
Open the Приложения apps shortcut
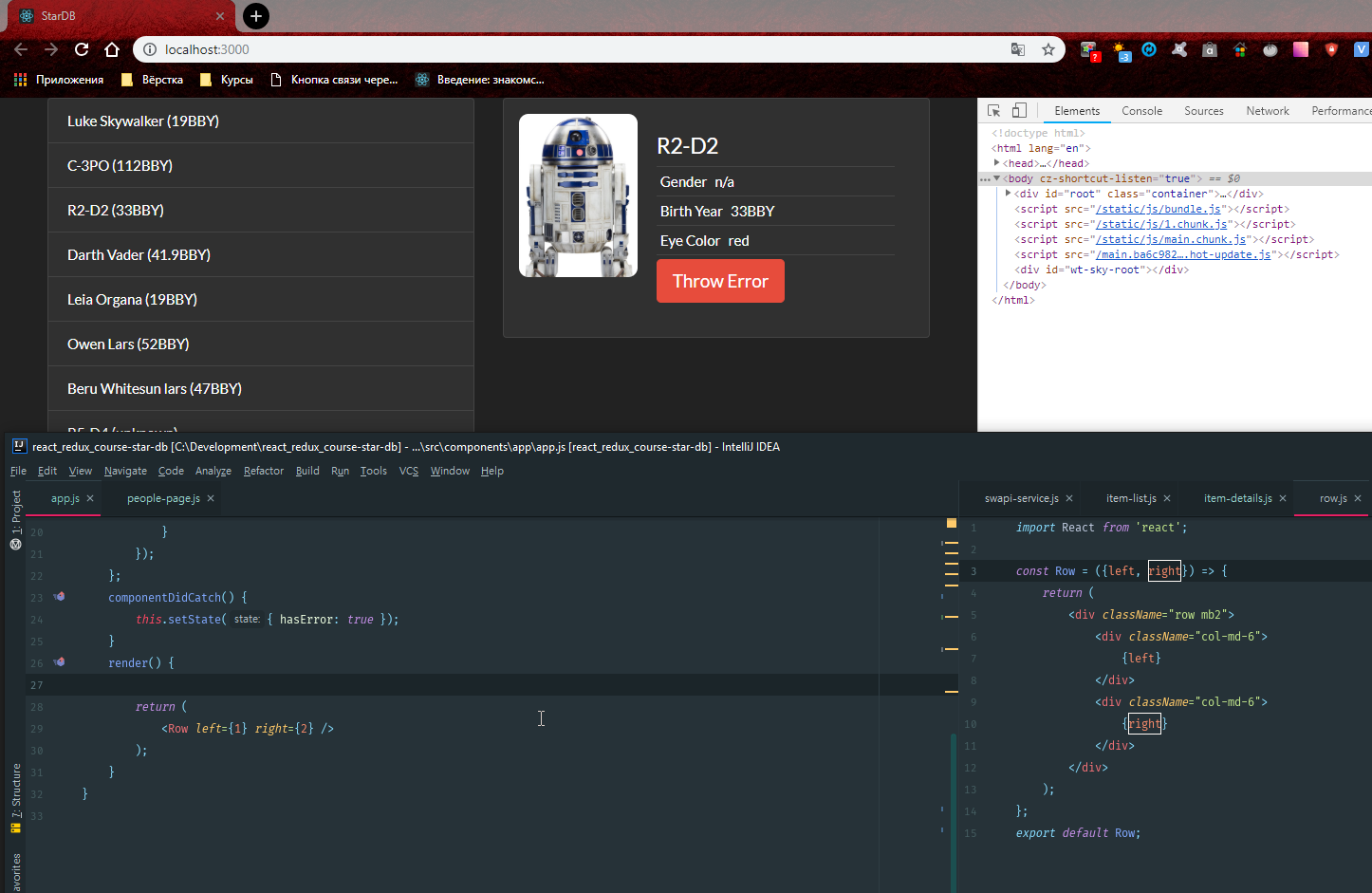click(x=59, y=80)
